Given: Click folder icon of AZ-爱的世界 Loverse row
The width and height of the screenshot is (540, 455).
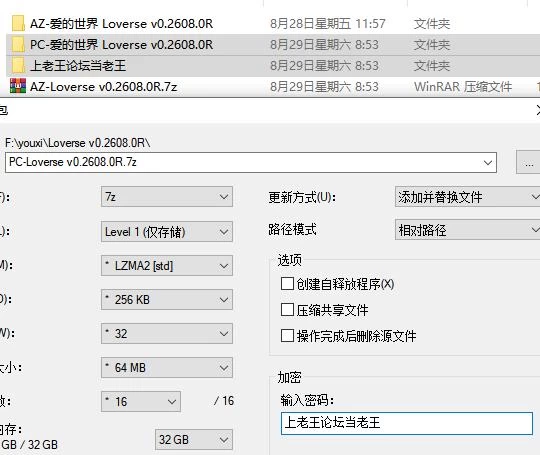Looking at the screenshot, I should (18, 23).
